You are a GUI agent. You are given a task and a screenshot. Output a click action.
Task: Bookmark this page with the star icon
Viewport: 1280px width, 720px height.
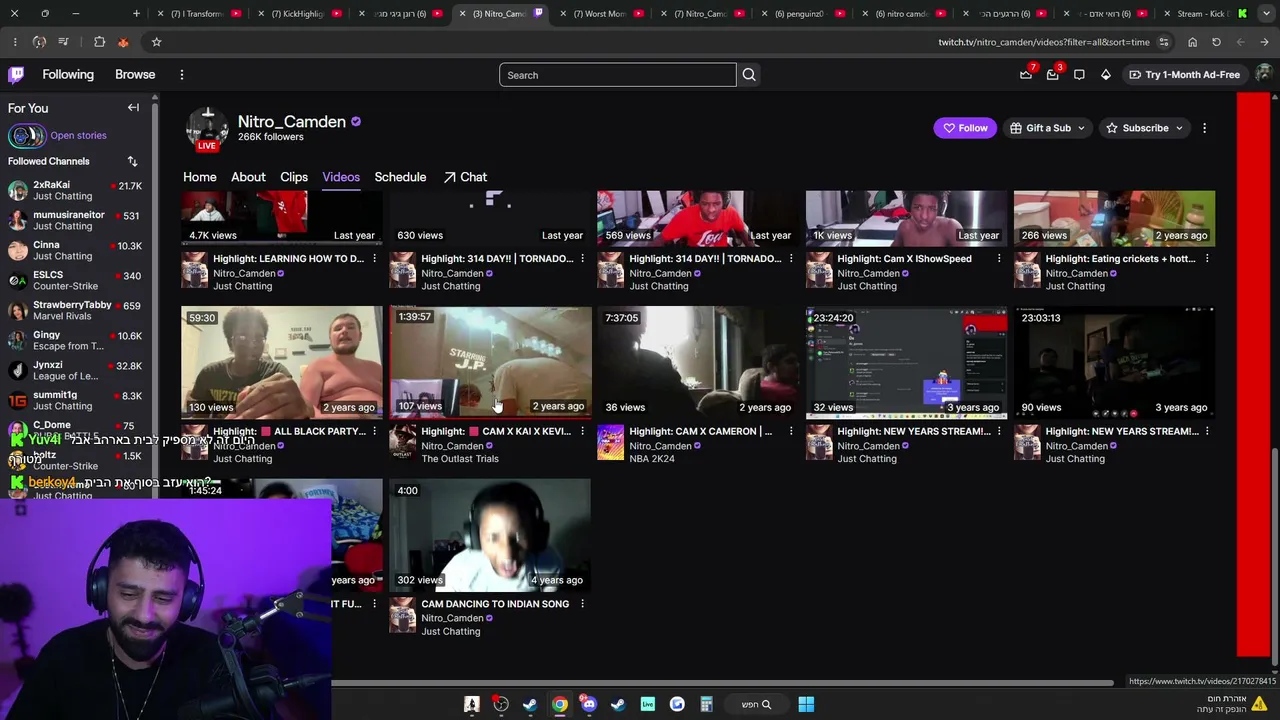[156, 42]
